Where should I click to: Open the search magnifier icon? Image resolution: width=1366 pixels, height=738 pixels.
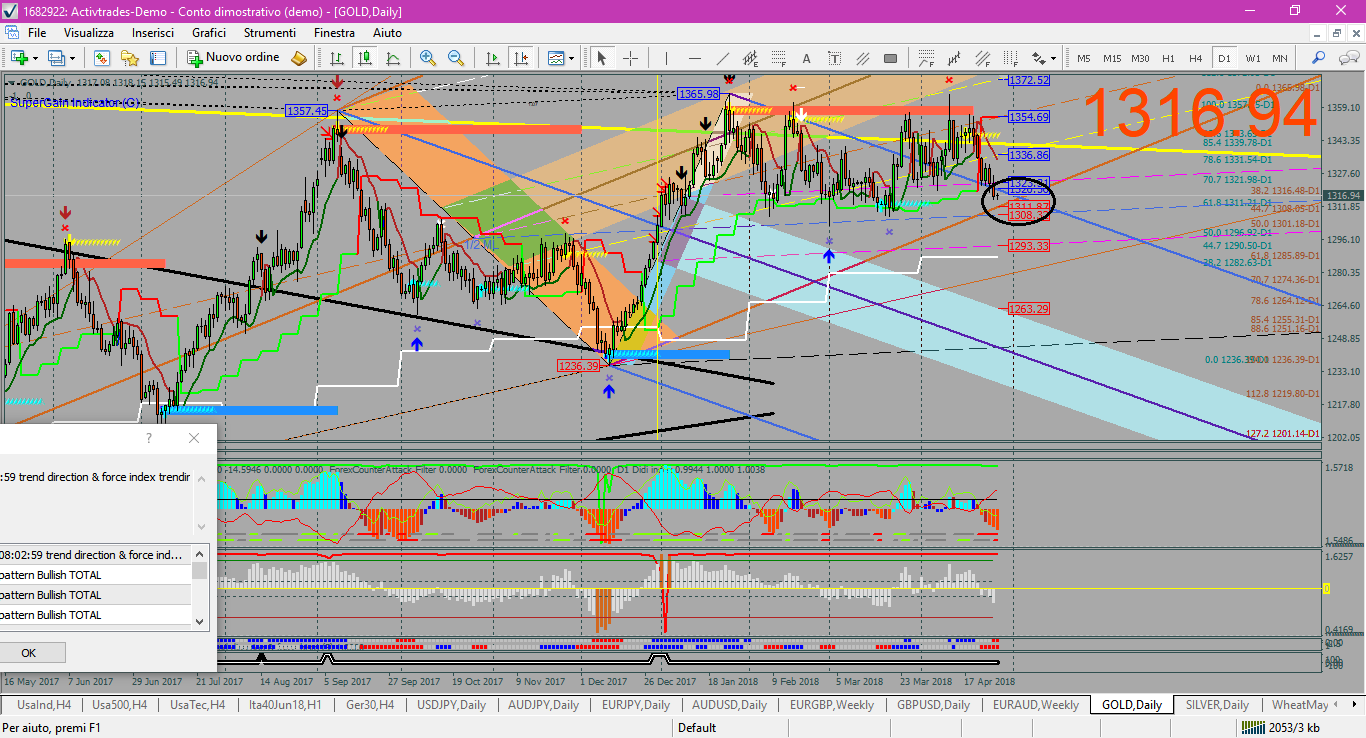point(1319,58)
